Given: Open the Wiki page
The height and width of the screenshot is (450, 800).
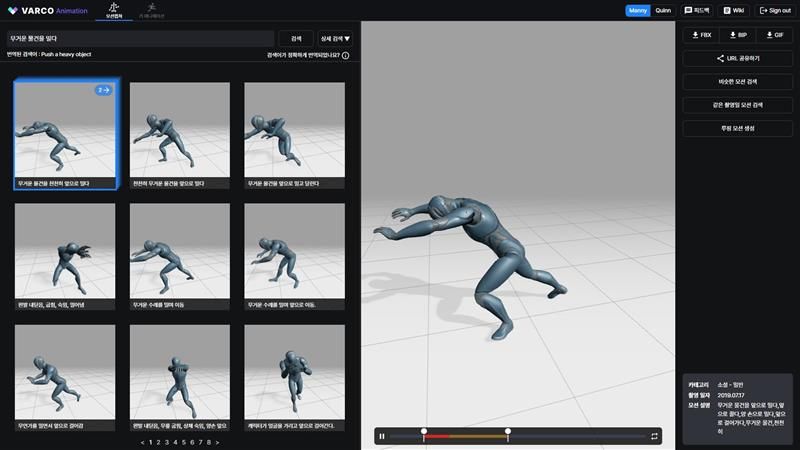Looking at the screenshot, I should click(x=733, y=10).
